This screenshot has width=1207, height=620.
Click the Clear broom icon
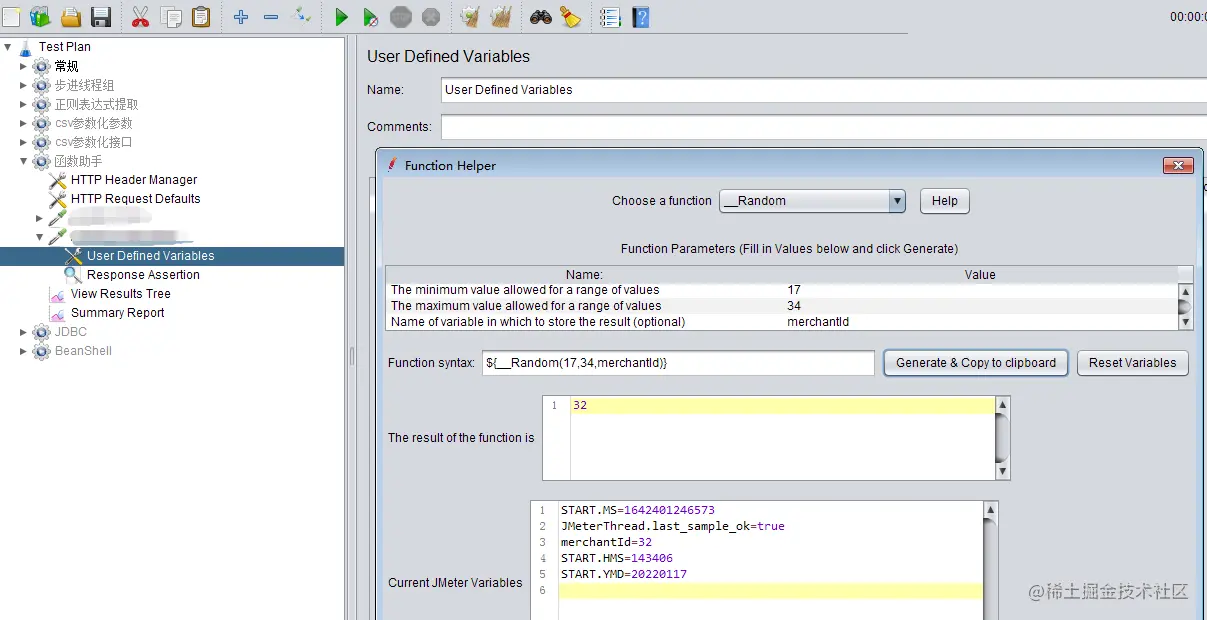(x=469, y=16)
